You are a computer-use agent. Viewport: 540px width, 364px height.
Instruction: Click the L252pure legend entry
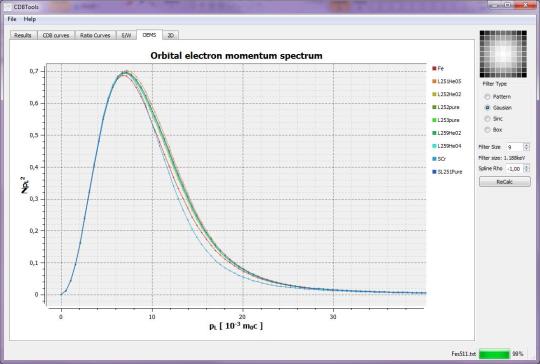coord(446,107)
